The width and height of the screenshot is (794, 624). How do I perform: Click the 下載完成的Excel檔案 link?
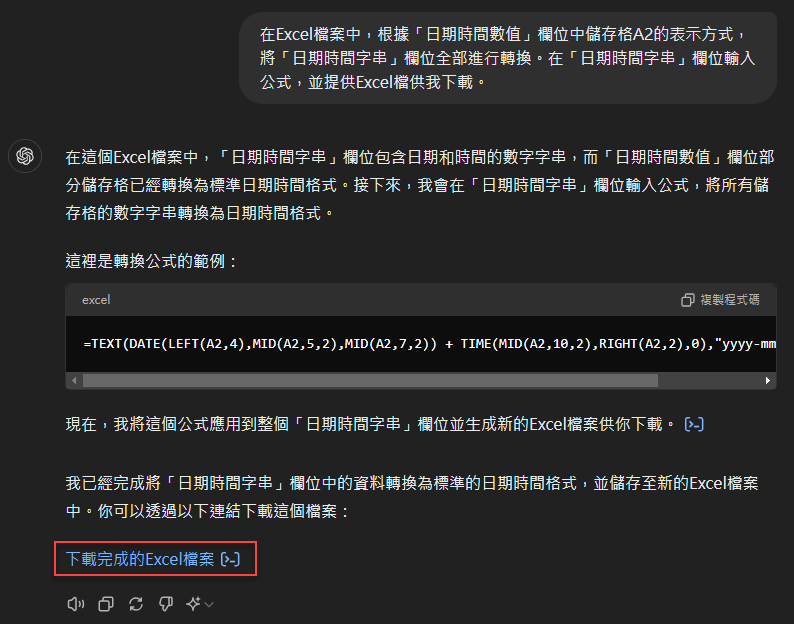[x=140, y=559]
